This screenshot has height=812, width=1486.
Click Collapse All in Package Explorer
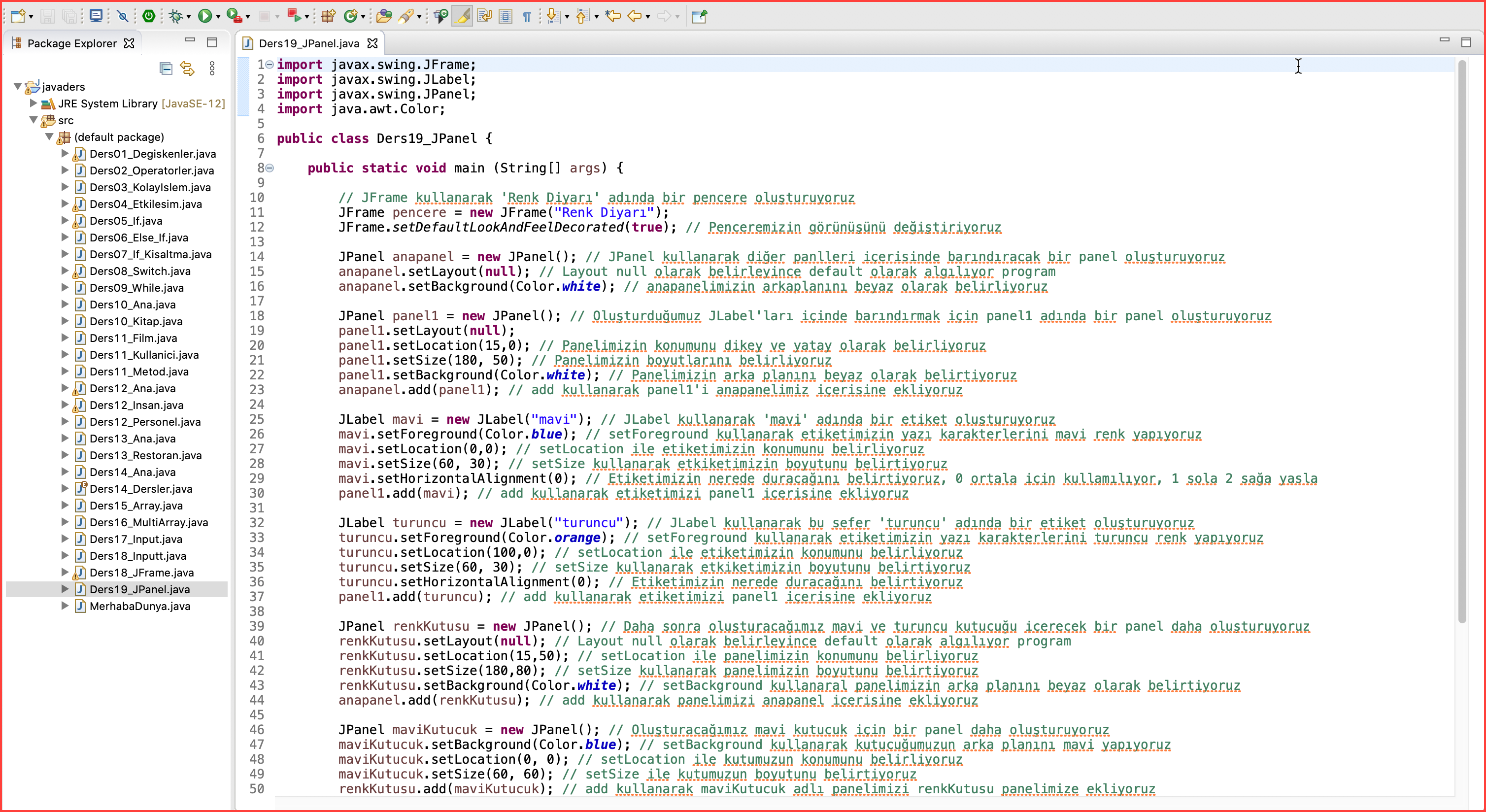[x=166, y=68]
